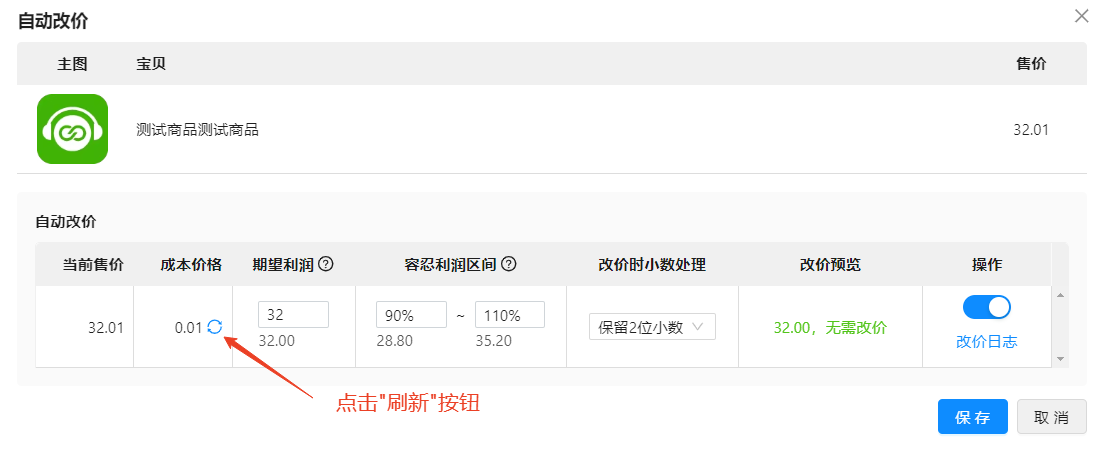
Task: Close the 自动改价 dialog with the X
Action: click(1081, 16)
